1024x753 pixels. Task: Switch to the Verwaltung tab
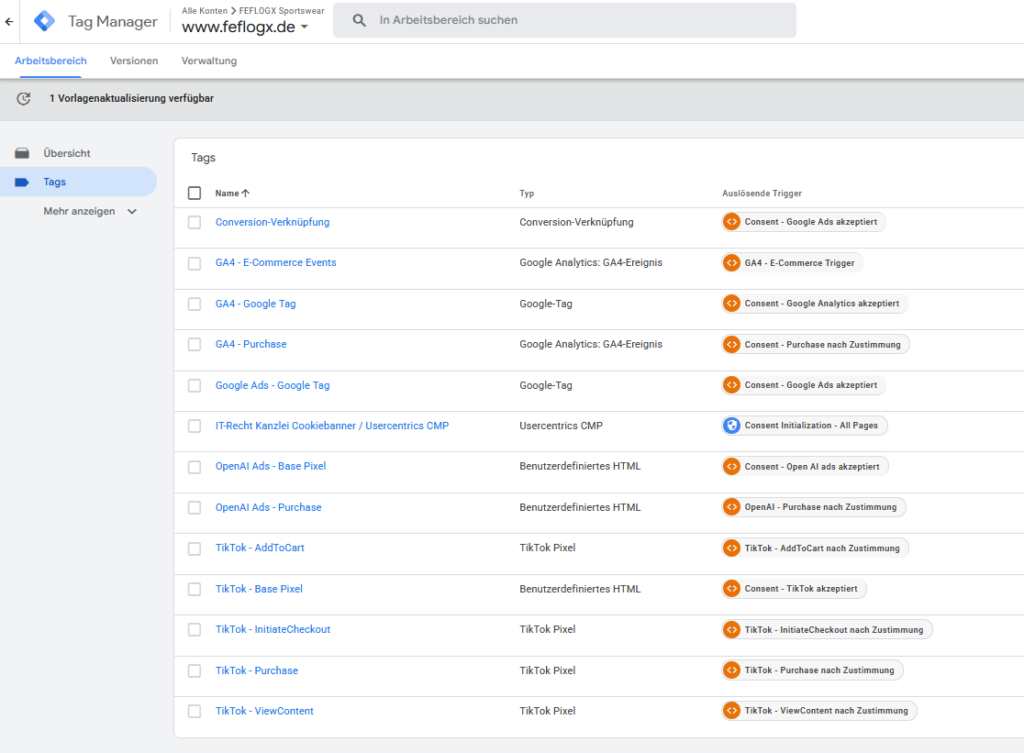pyautogui.click(x=209, y=61)
